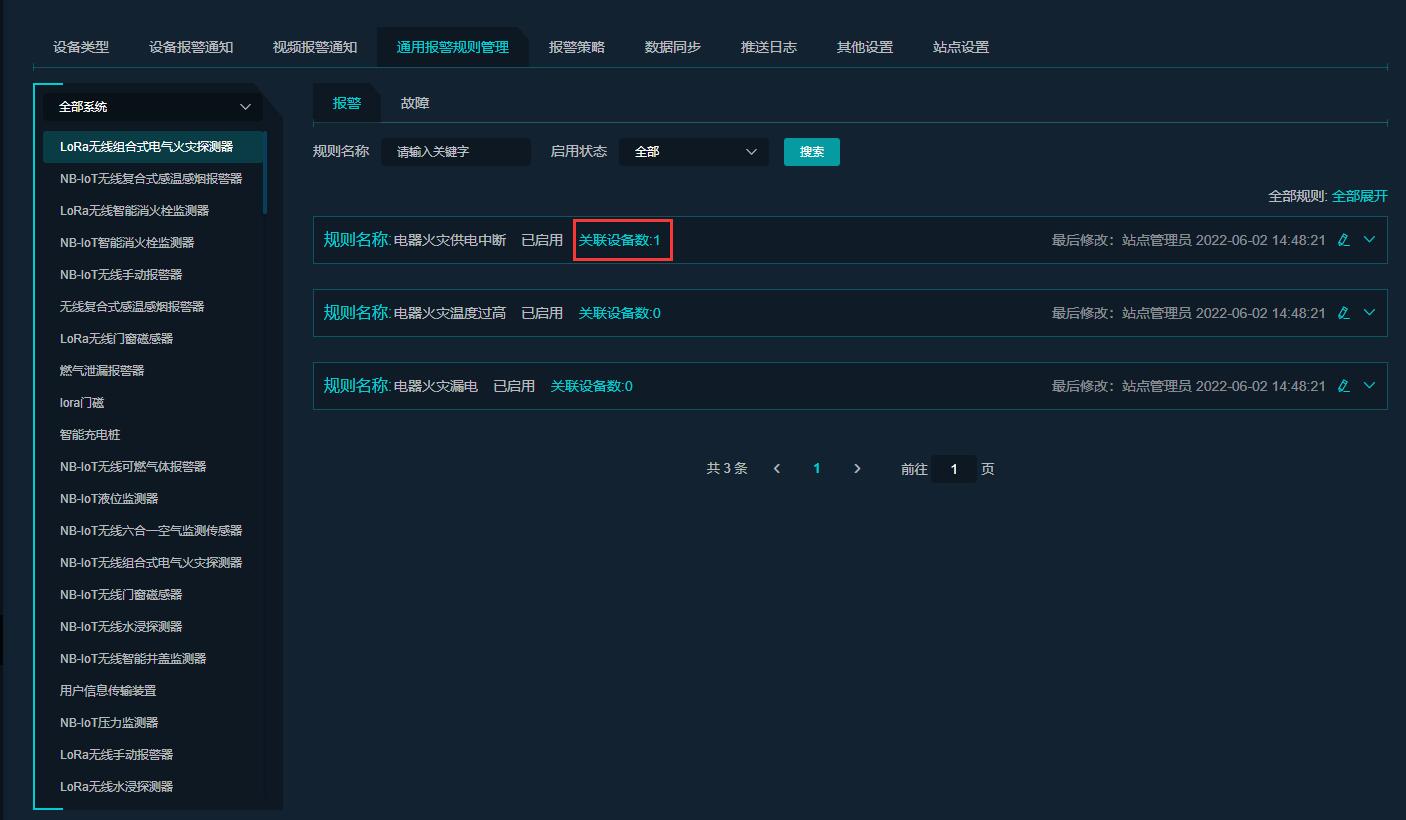The width and height of the screenshot is (1406, 820).
Task: Click the device list scrollbar thumb
Action: [265, 172]
